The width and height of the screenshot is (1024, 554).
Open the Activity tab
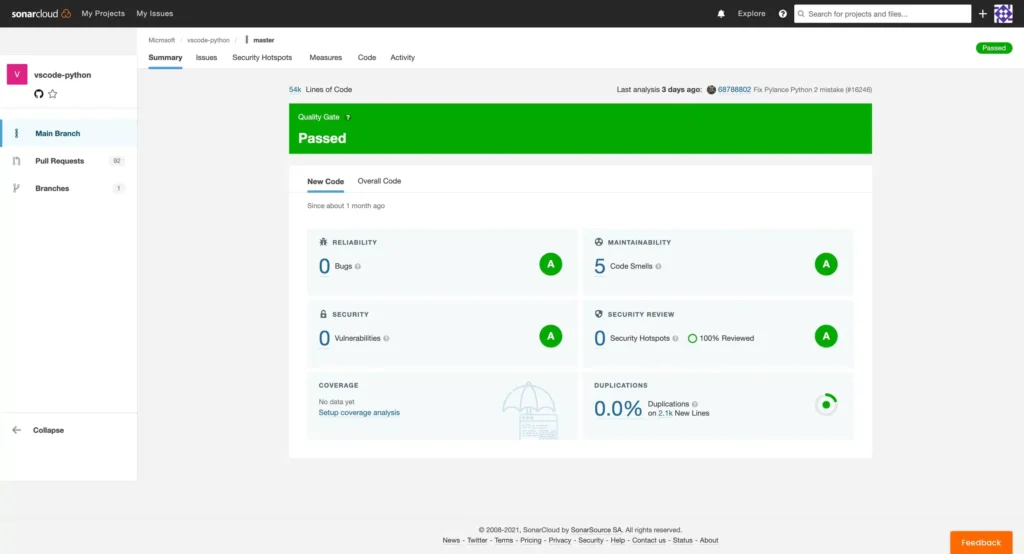[x=402, y=57]
